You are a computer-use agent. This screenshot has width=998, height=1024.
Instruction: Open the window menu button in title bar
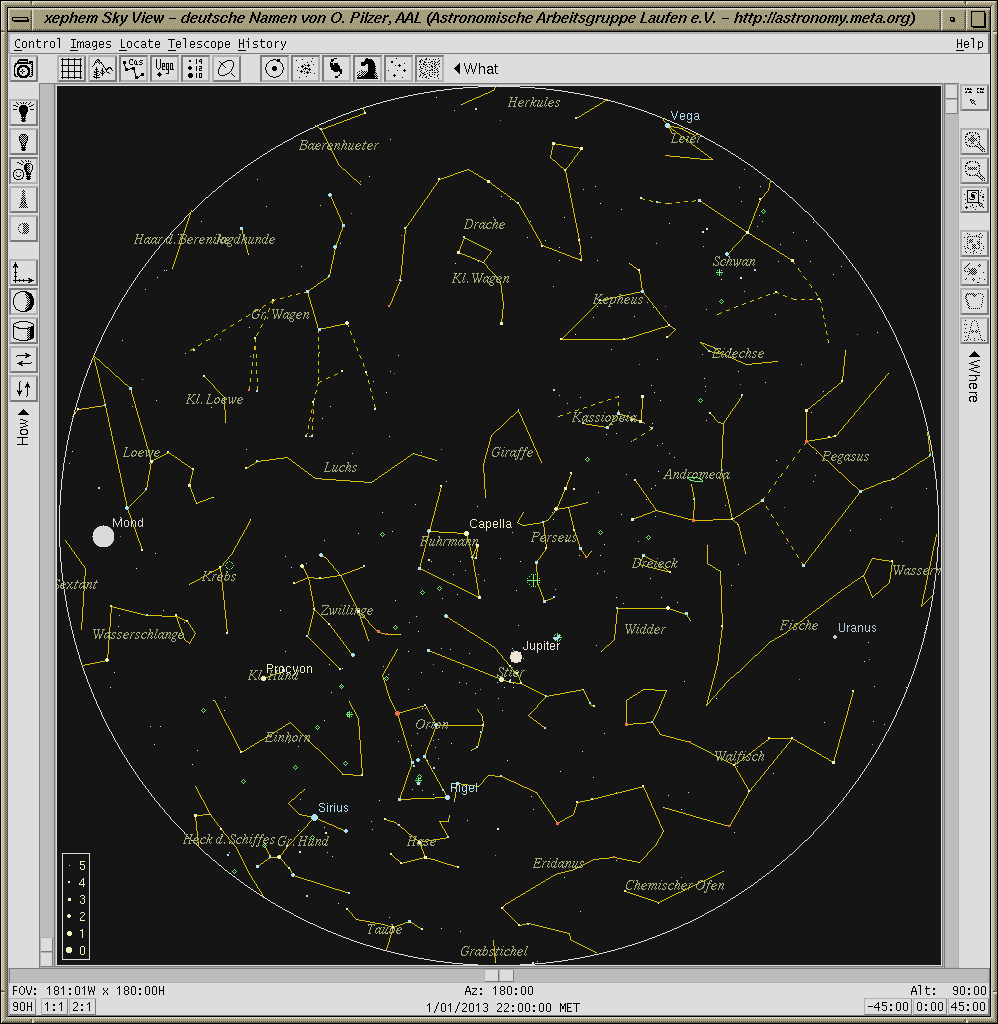point(21,19)
